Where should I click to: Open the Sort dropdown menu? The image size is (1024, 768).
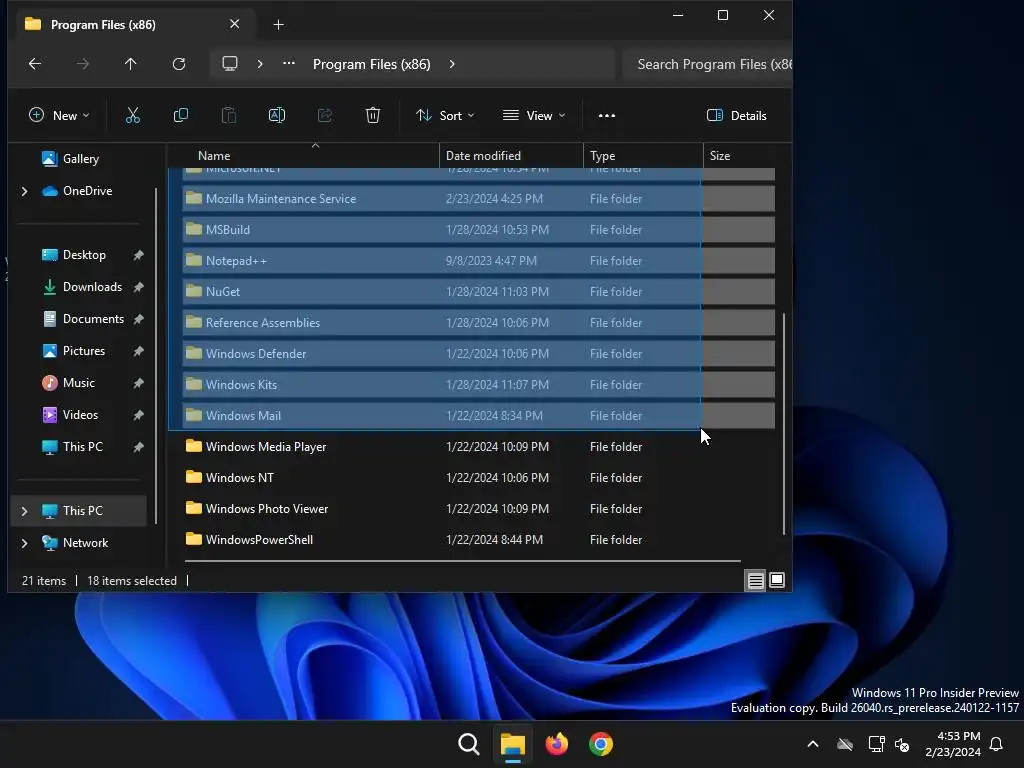[445, 116]
